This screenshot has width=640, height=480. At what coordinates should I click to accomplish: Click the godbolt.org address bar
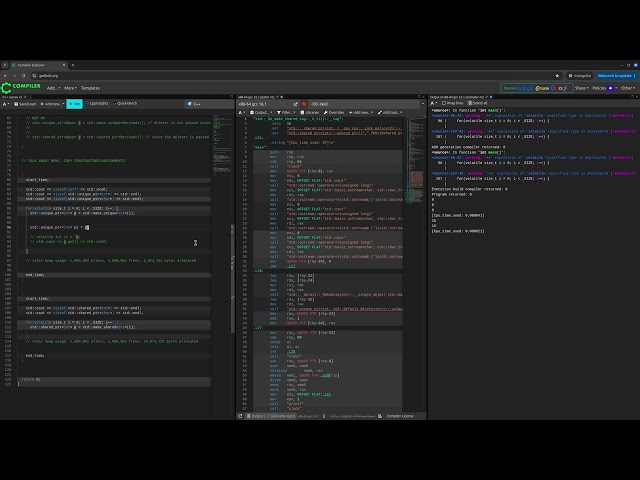tap(286, 76)
